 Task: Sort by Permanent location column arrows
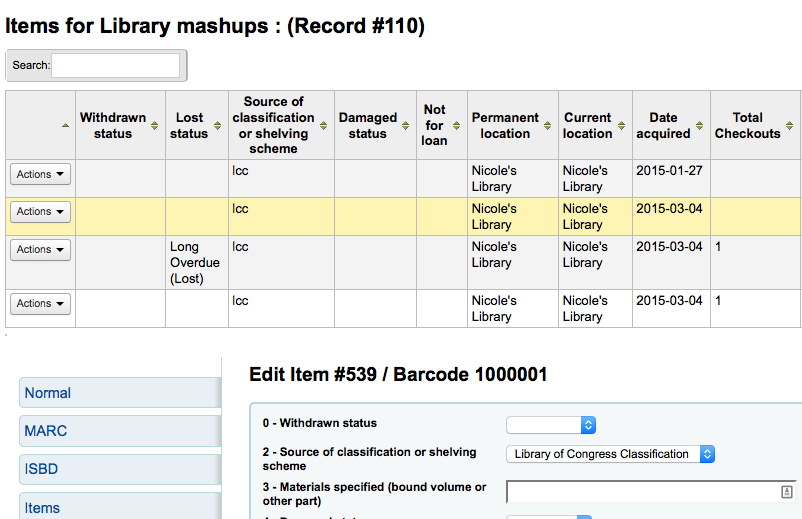548,125
